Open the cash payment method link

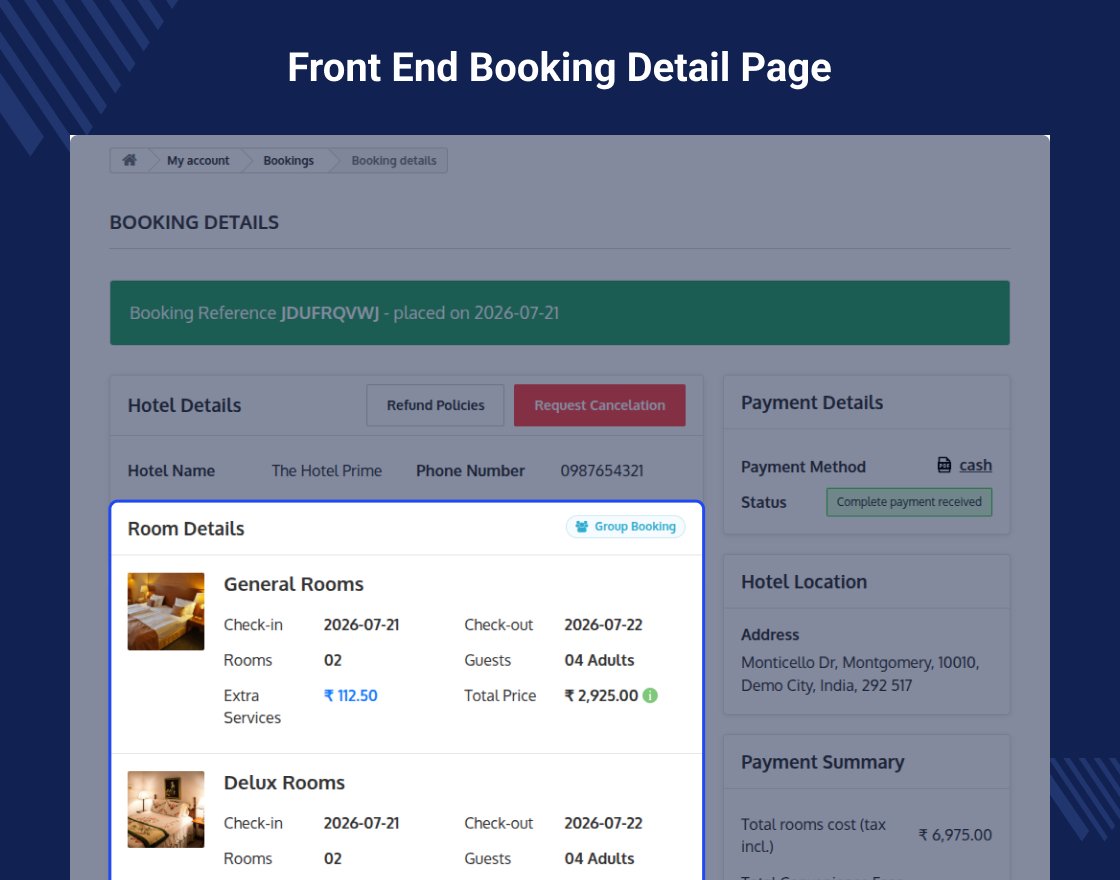975,465
